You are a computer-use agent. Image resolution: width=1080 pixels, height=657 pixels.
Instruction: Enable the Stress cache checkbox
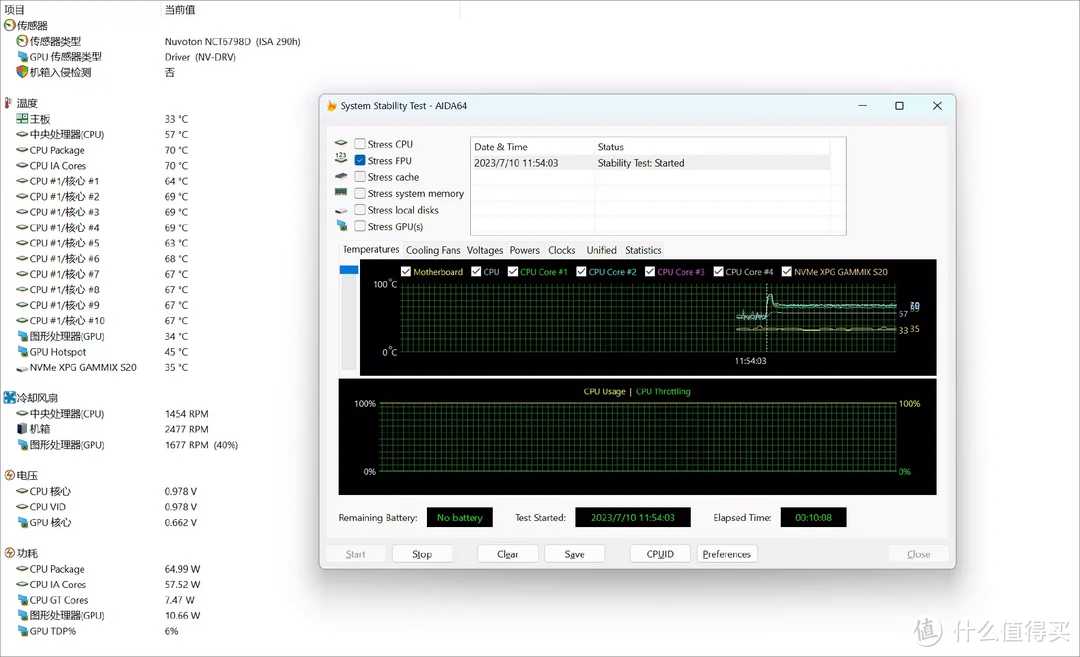360,177
